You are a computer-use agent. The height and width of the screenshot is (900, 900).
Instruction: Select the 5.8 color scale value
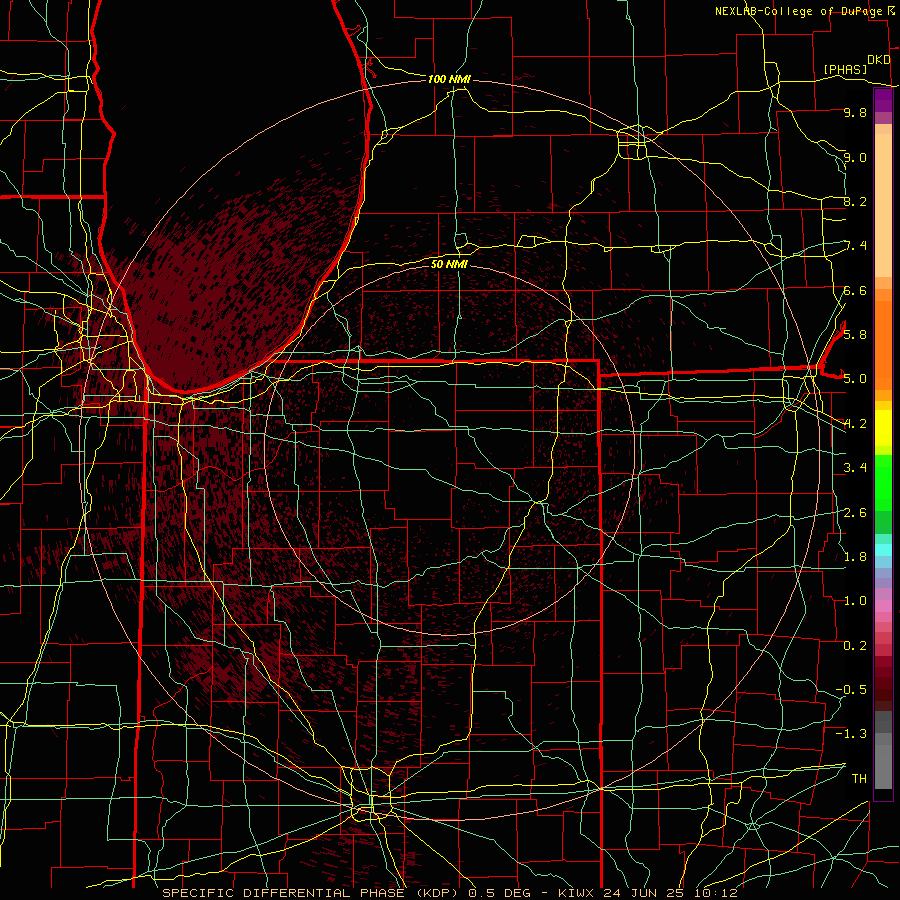click(x=855, y=334)
